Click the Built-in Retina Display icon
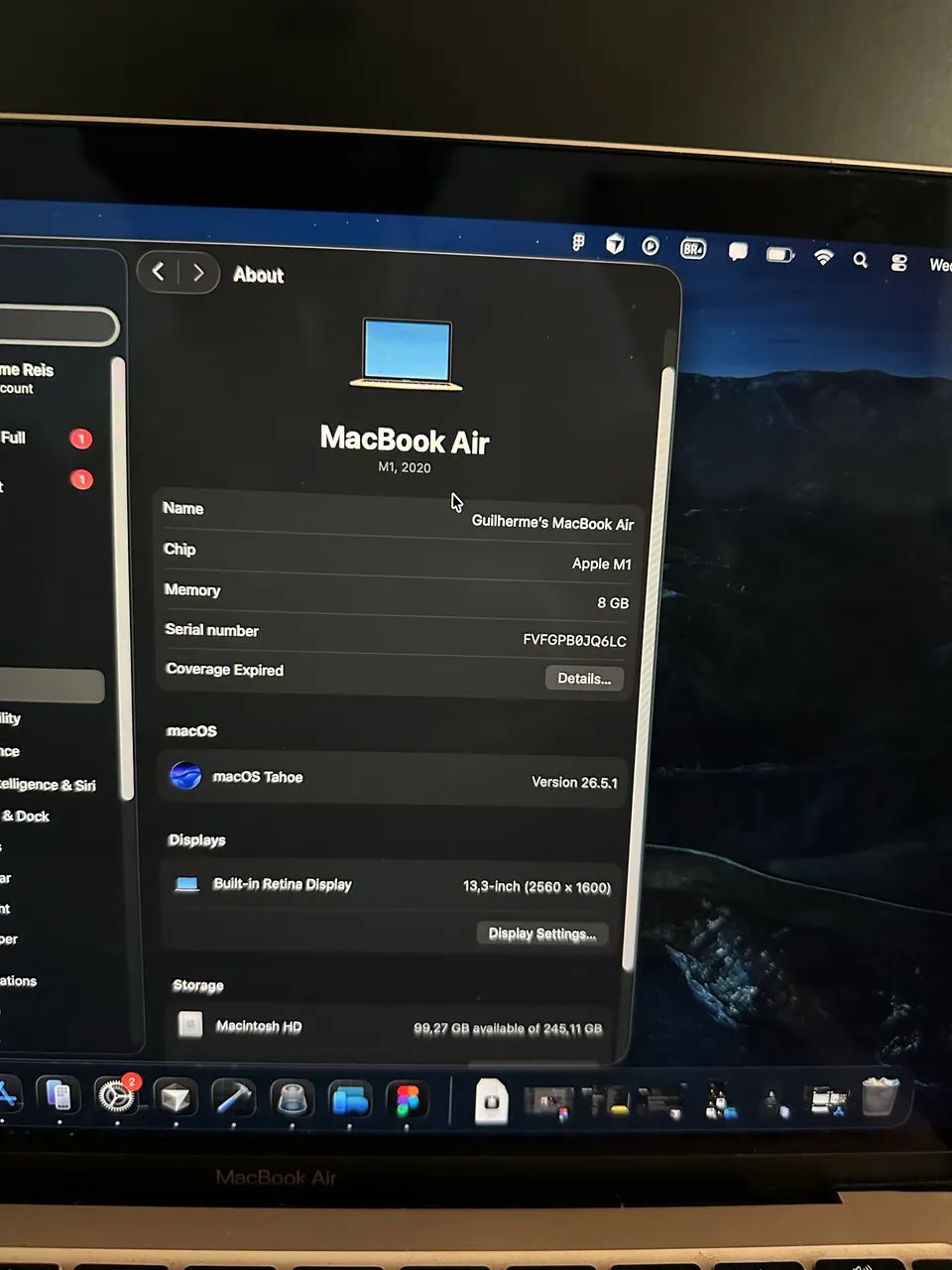Screen dimensions: 952x1270 186,884
